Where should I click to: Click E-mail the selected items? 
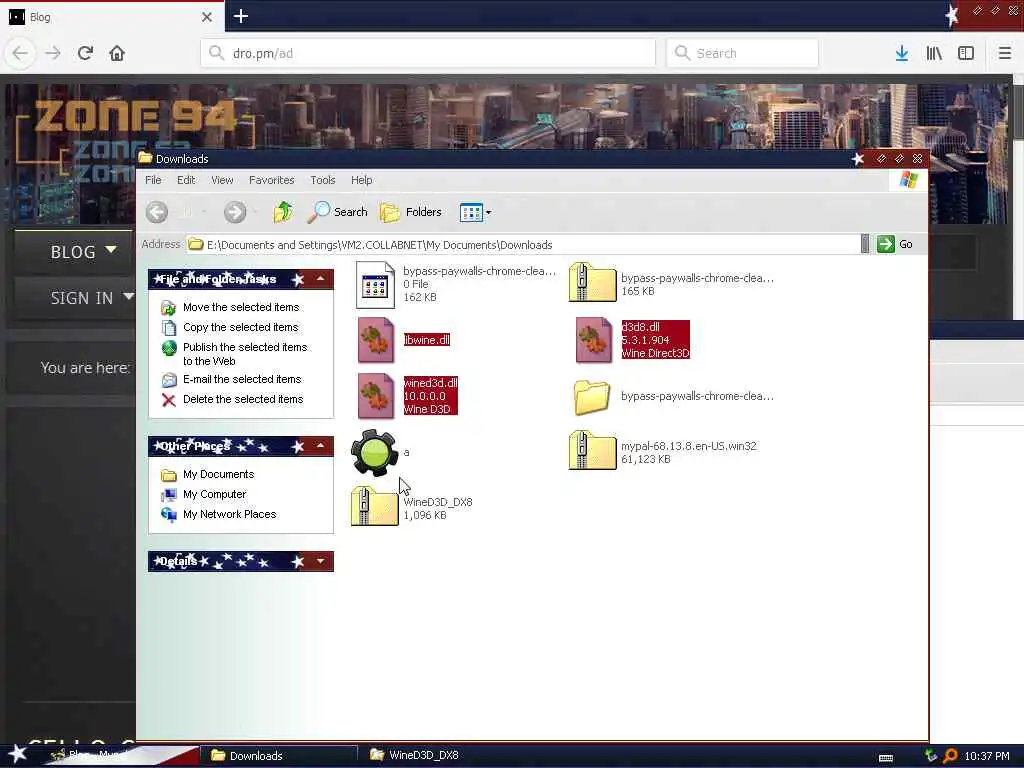(x=242, y=379)
